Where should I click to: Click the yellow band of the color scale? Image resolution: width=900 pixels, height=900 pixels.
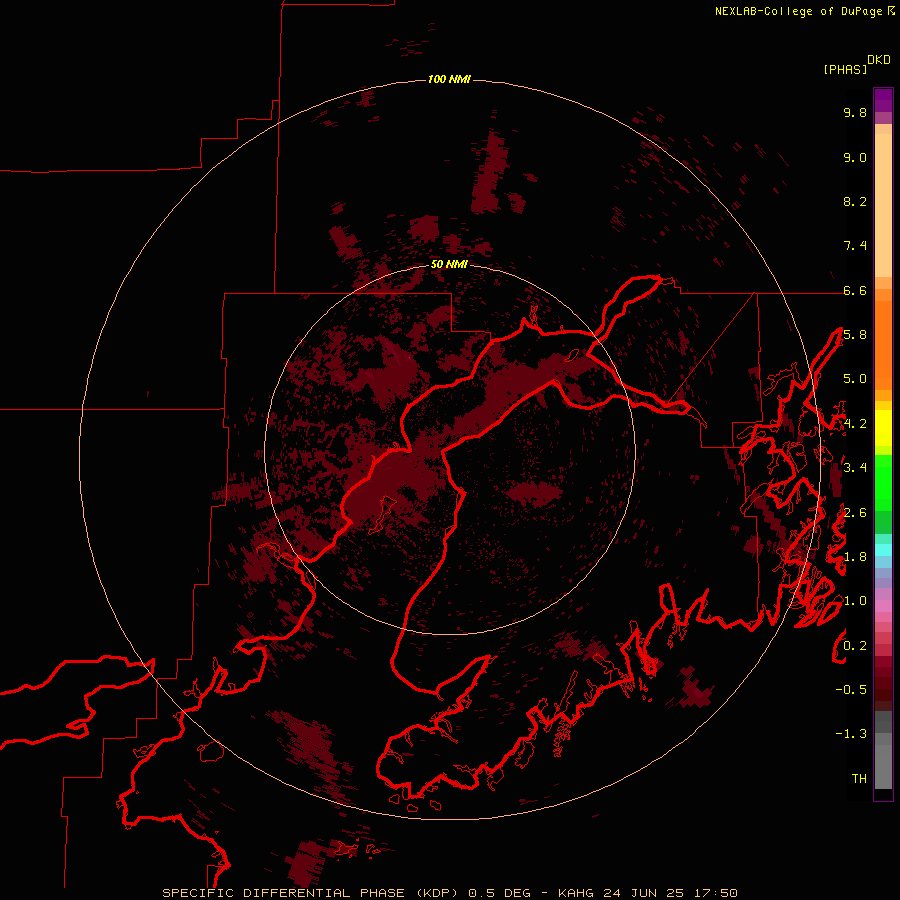883,428
